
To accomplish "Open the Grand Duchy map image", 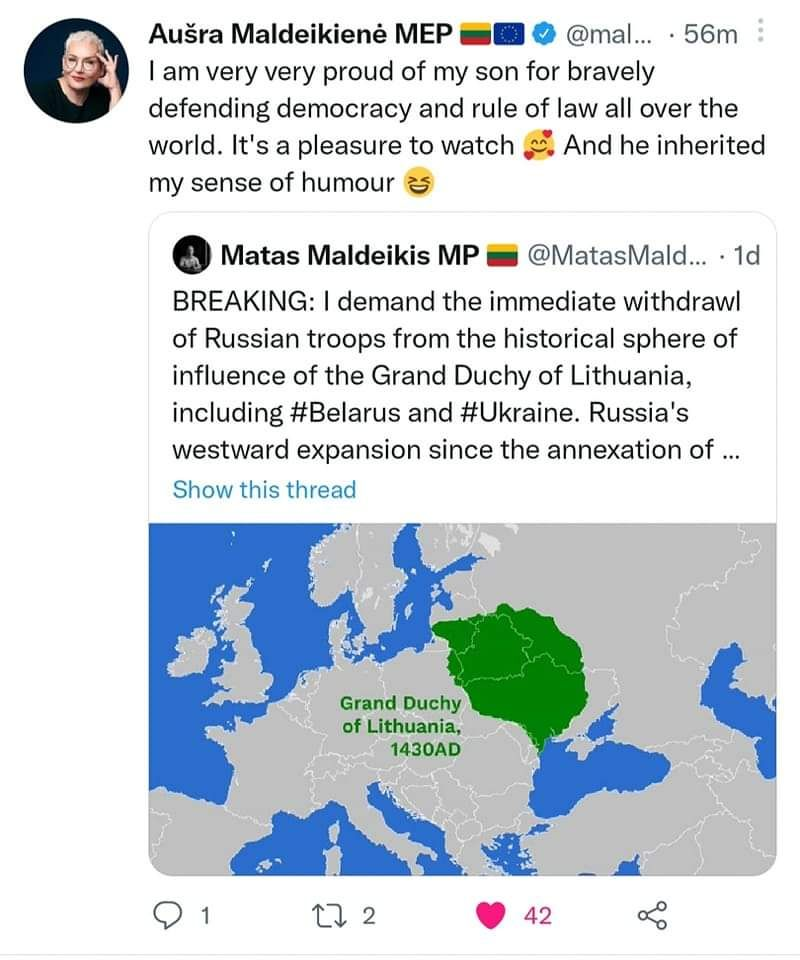I will [462, 699].
